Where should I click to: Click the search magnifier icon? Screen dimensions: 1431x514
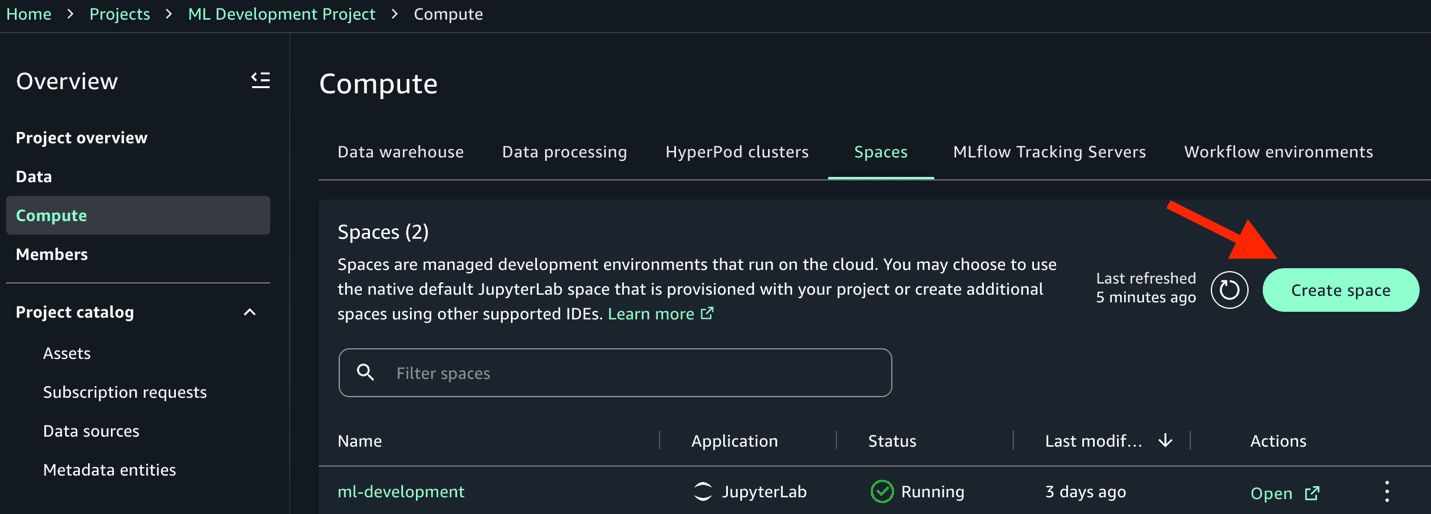coord(366,373)
